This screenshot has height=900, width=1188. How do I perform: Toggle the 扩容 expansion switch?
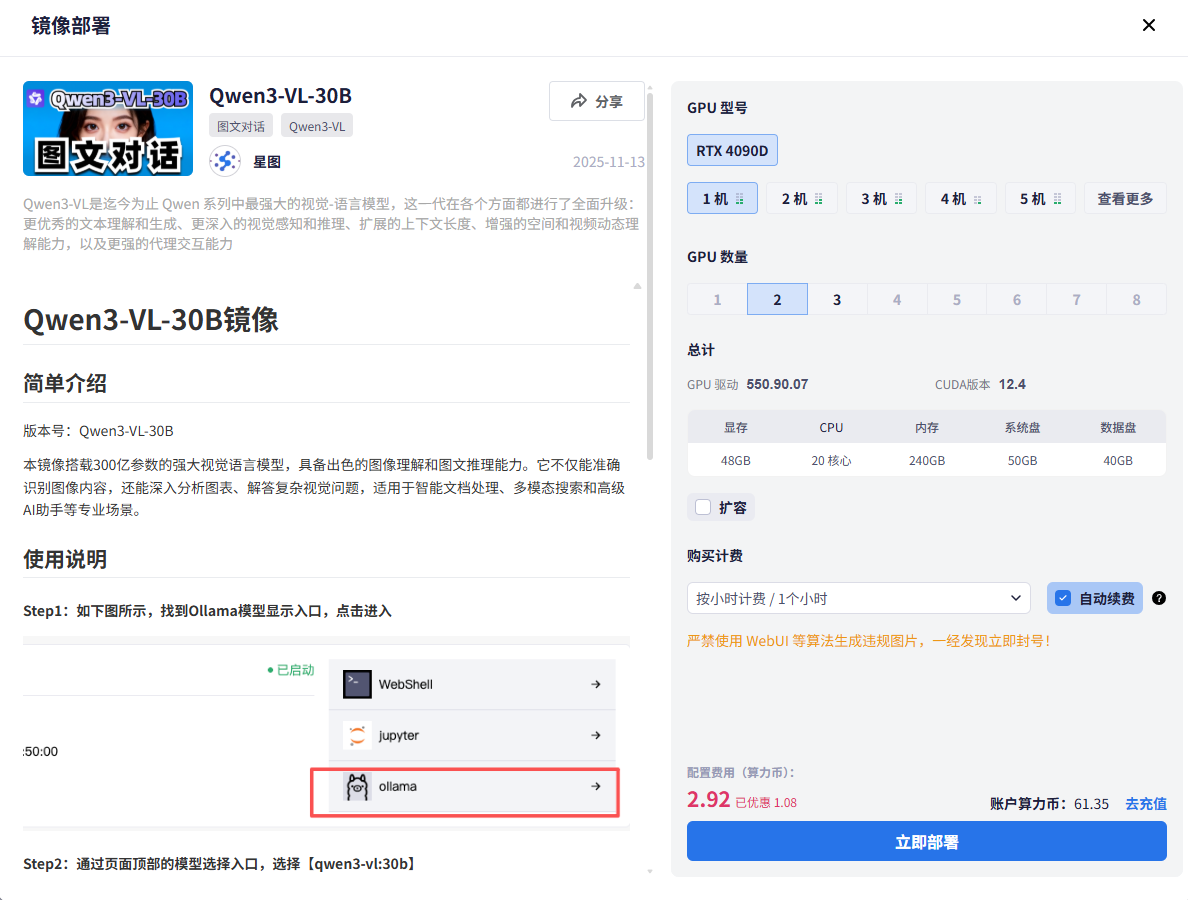701,507
